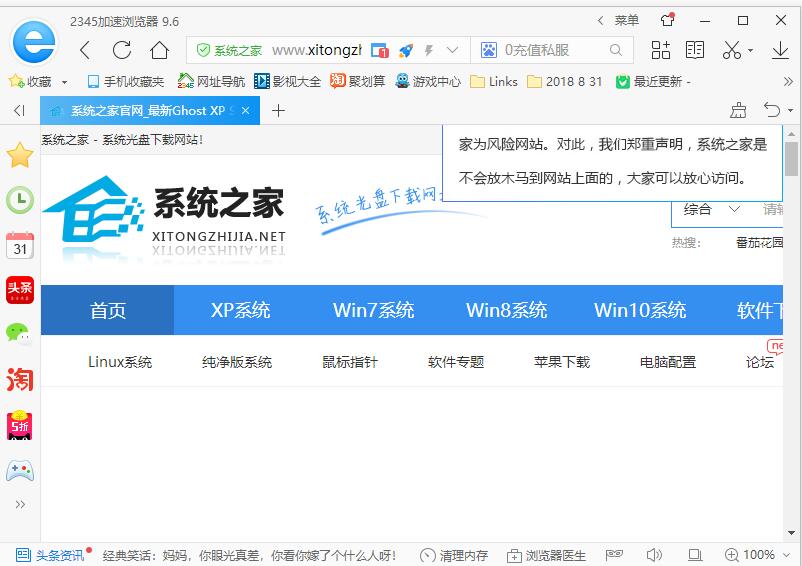Viewport: 802px width, 566px height.
Task: Collapse the sidebar with tab bar toggle
Action: tap(19, 110)
